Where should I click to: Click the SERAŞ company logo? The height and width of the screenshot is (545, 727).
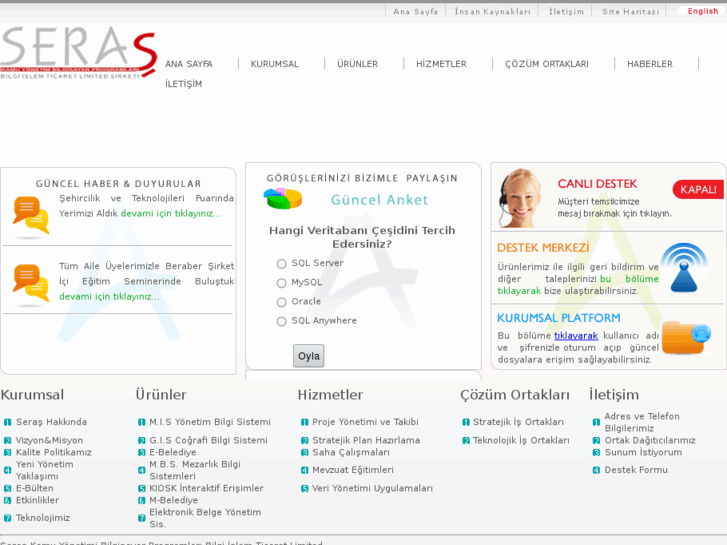coord(78,53)
